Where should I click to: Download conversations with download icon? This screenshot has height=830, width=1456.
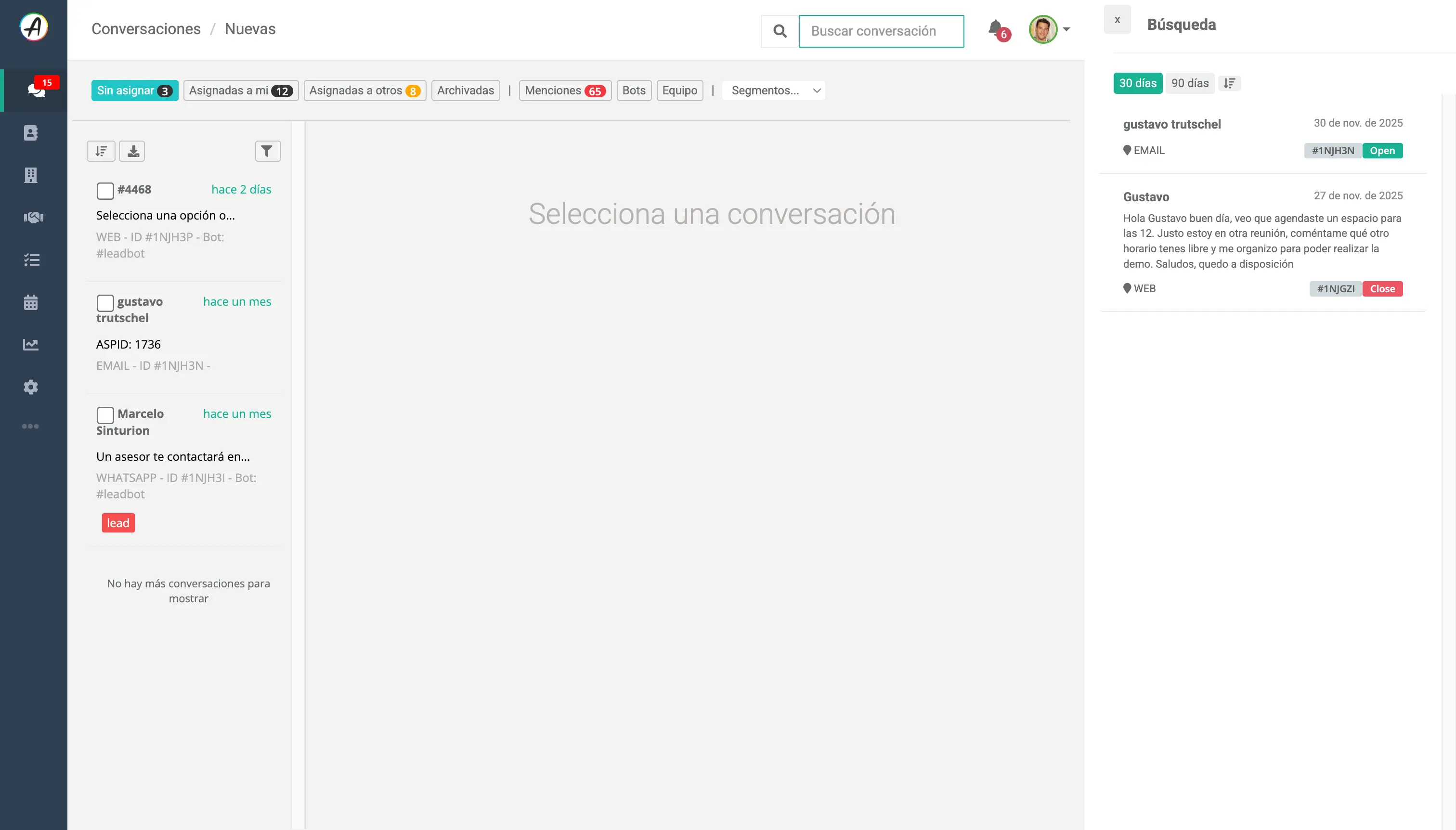coord(132,151)
